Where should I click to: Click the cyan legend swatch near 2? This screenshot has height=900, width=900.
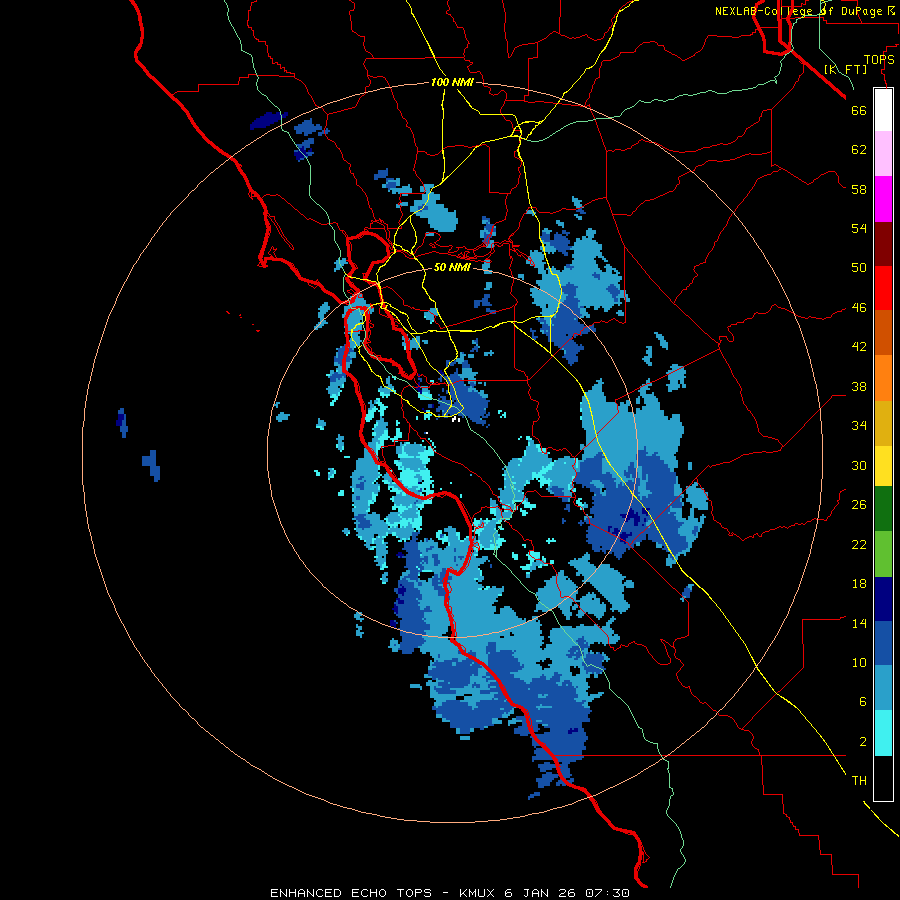(883, 732)
